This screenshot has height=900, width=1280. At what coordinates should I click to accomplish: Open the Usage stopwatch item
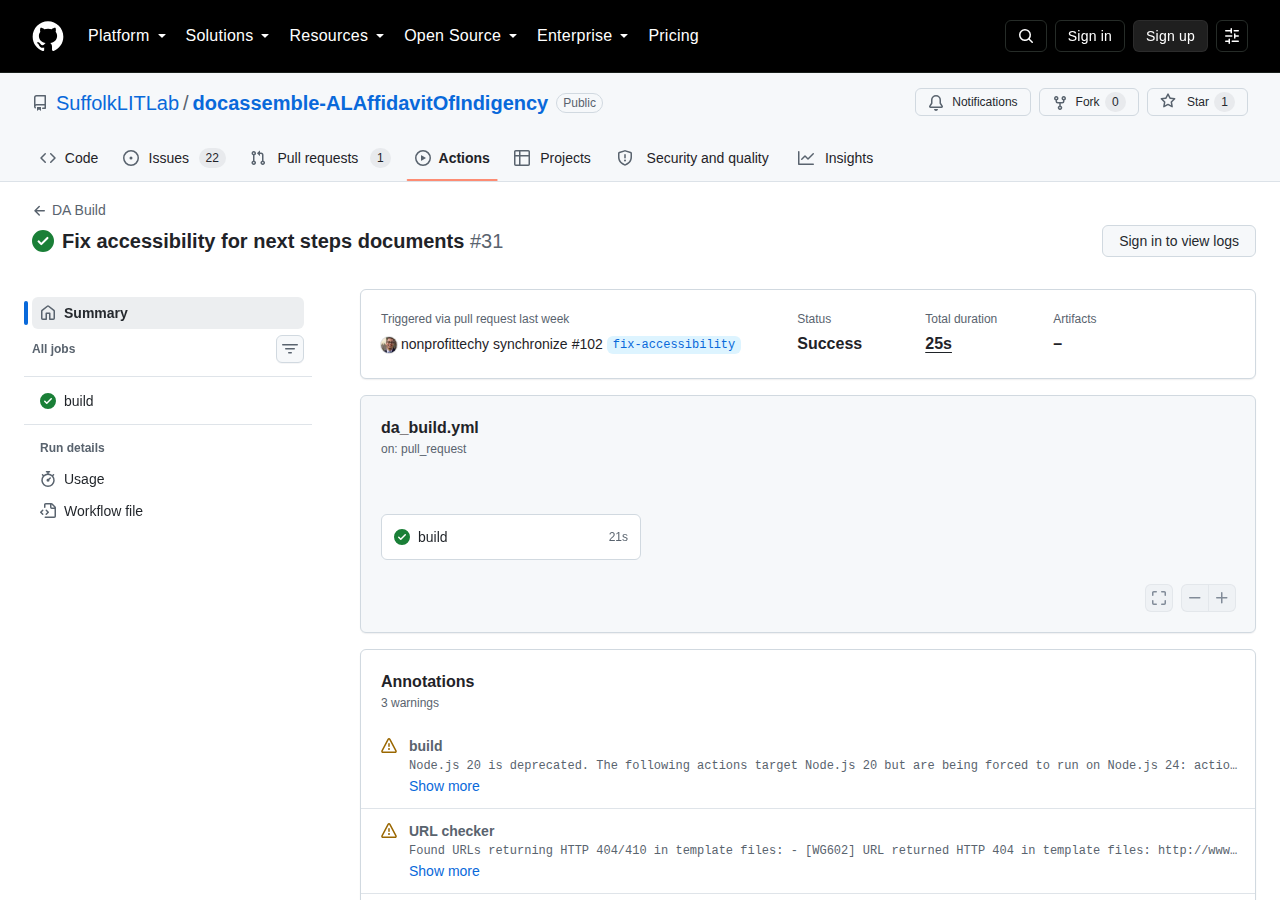click(x=168, y=479)
